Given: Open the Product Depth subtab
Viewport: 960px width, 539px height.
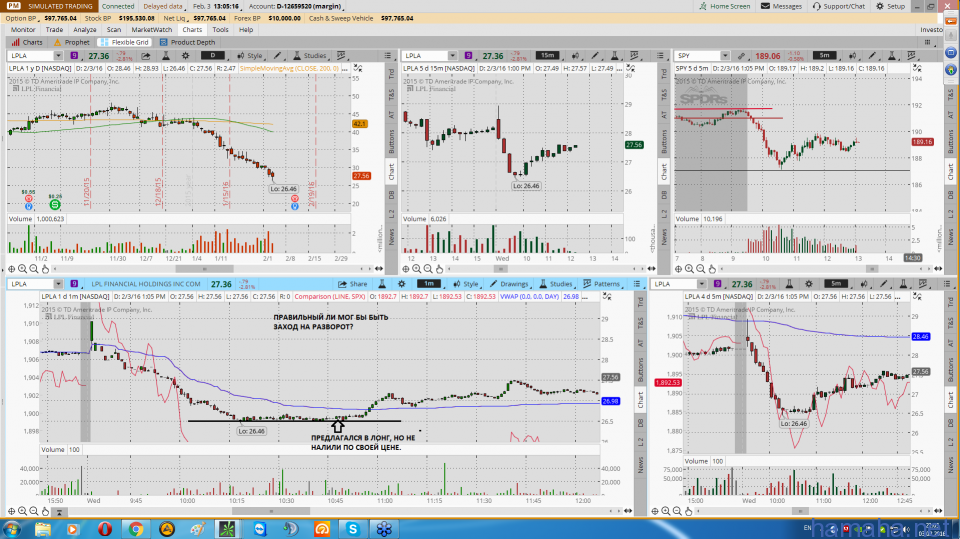Looking at the screenshot, I should [187, 42].
